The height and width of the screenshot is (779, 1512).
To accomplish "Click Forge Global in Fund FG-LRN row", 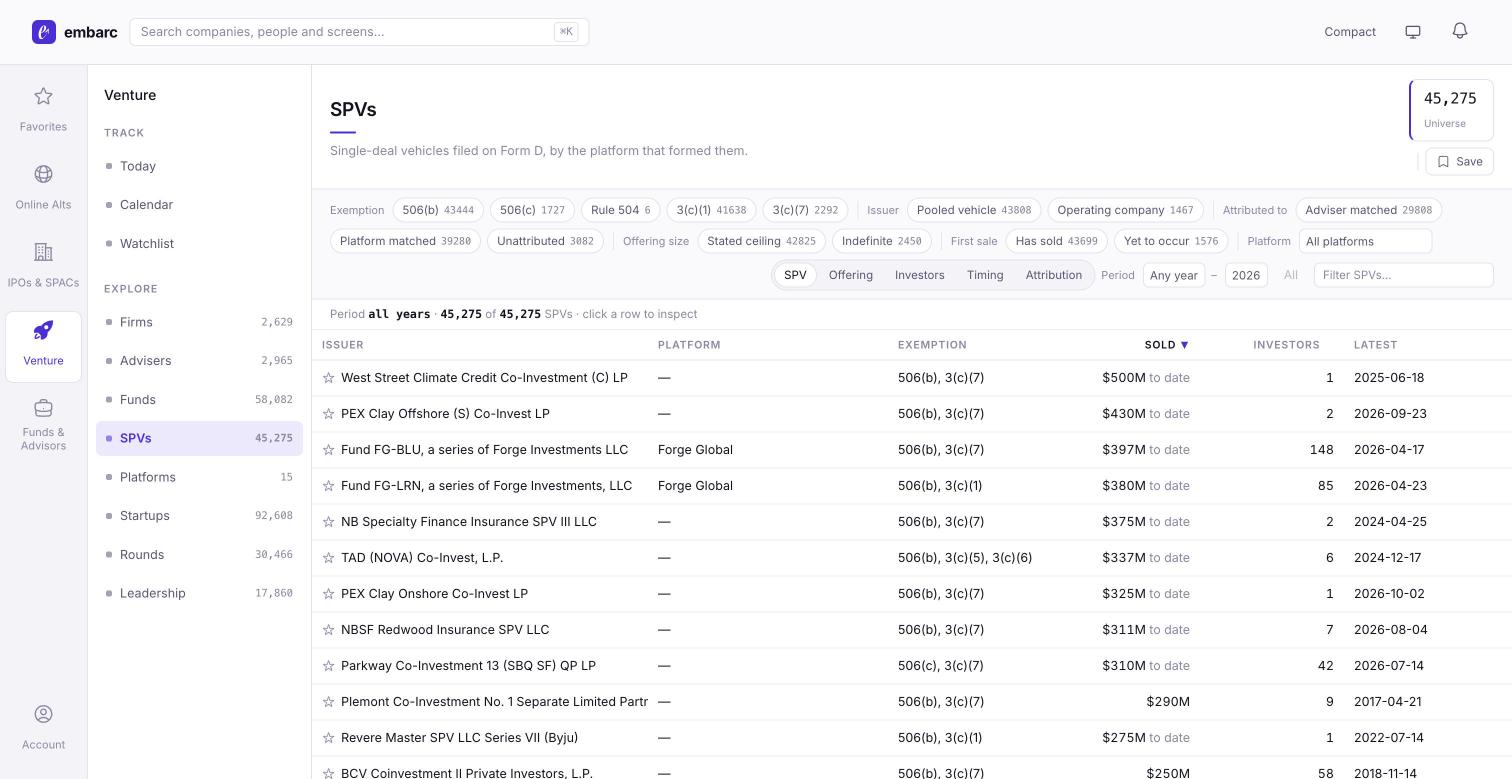I will 695,486.
